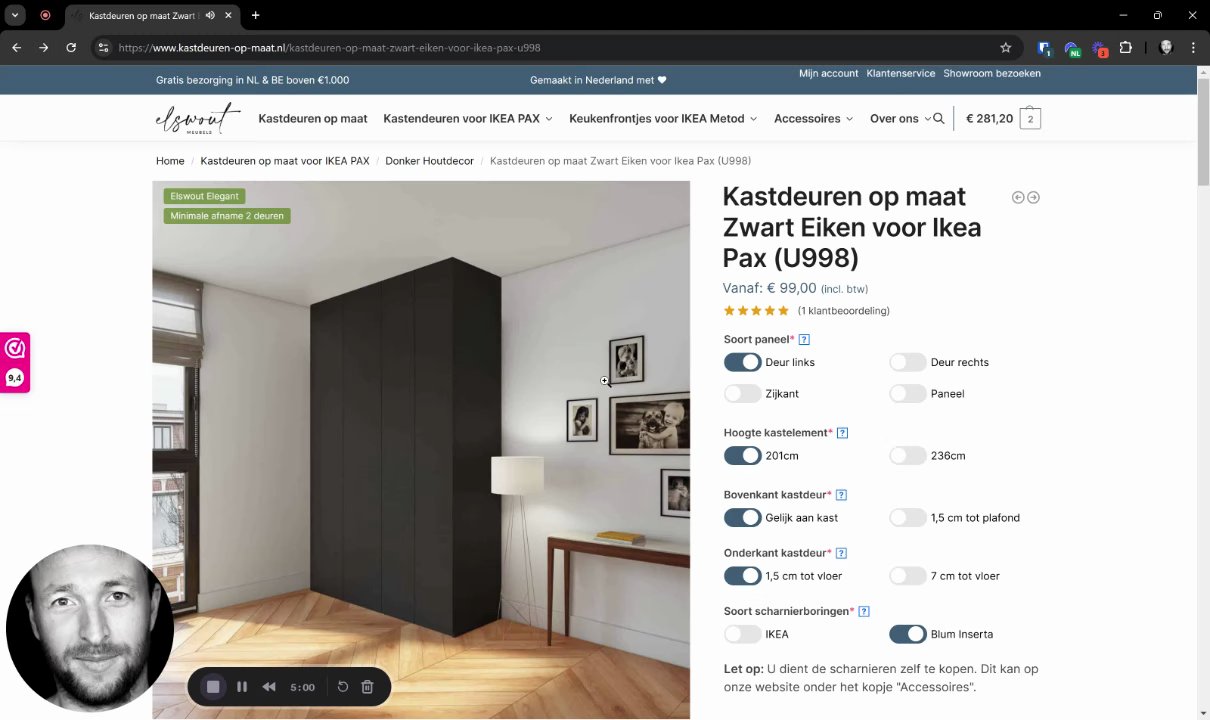Go to previous product arrow icon
This screenshot has width=1210, height=720.
(1018, 198)
